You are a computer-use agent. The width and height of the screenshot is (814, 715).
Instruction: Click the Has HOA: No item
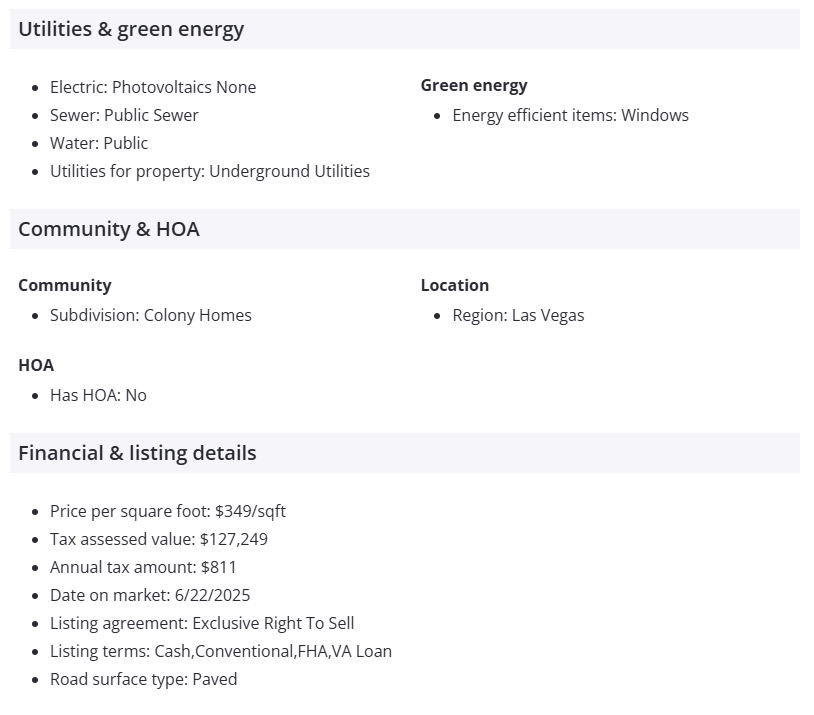coord(98,395)
